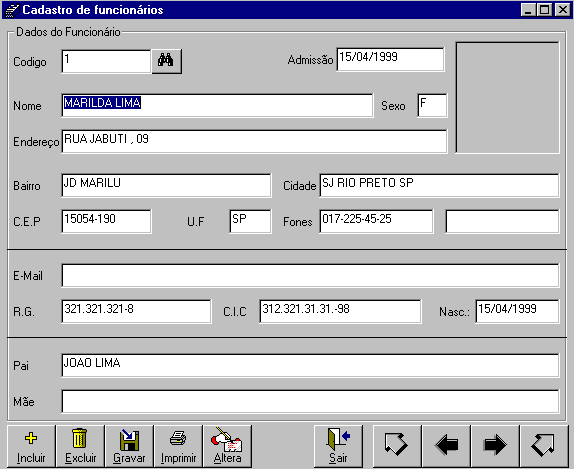Jump to first record with outlined arrow
The width and height of the screenshot is (574, 469).
coord(397,446)
